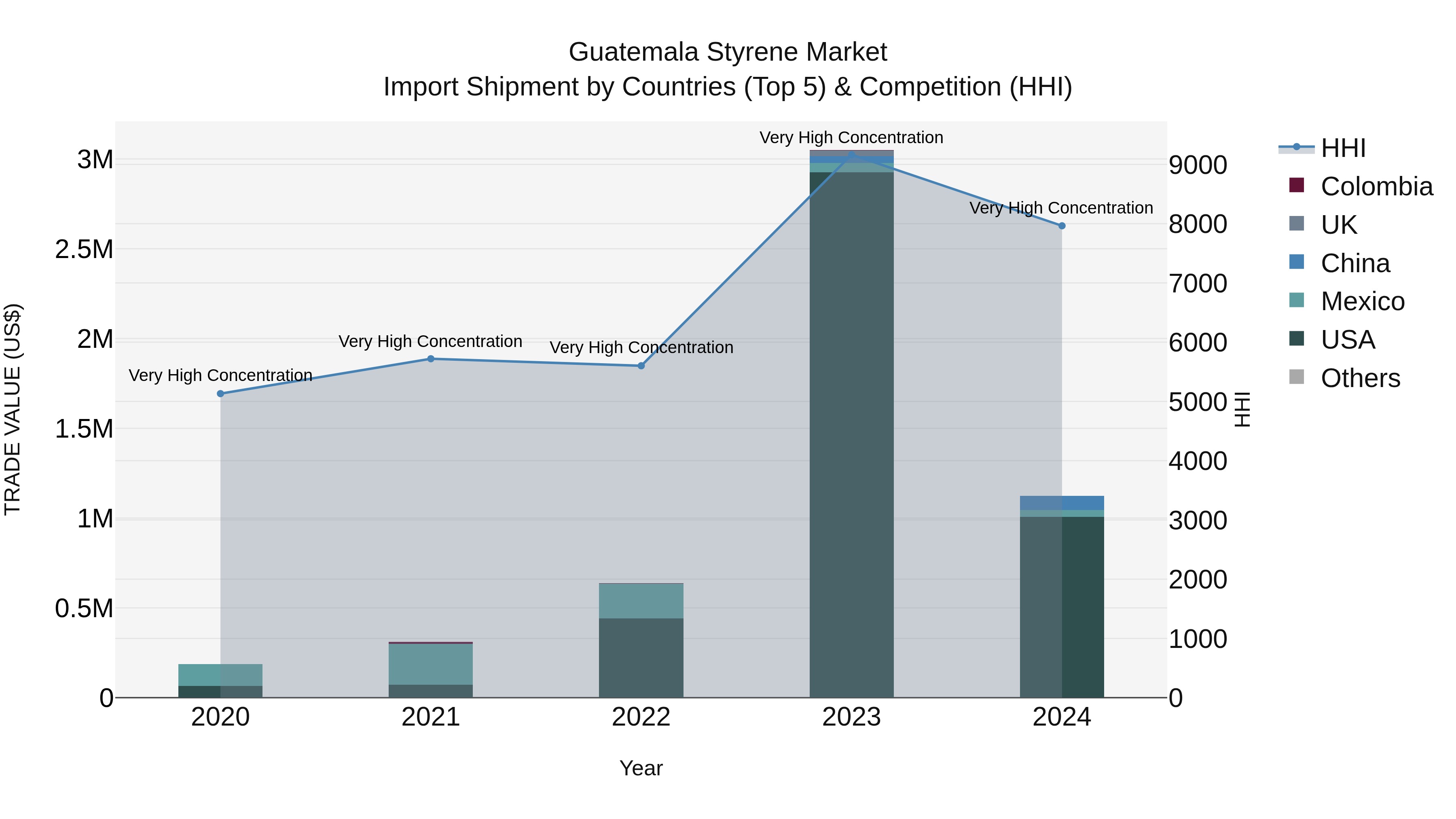This screenshot has height=819, width=1456.
Task: Click the China blue legend swatch
Action: pos(1297,262)
